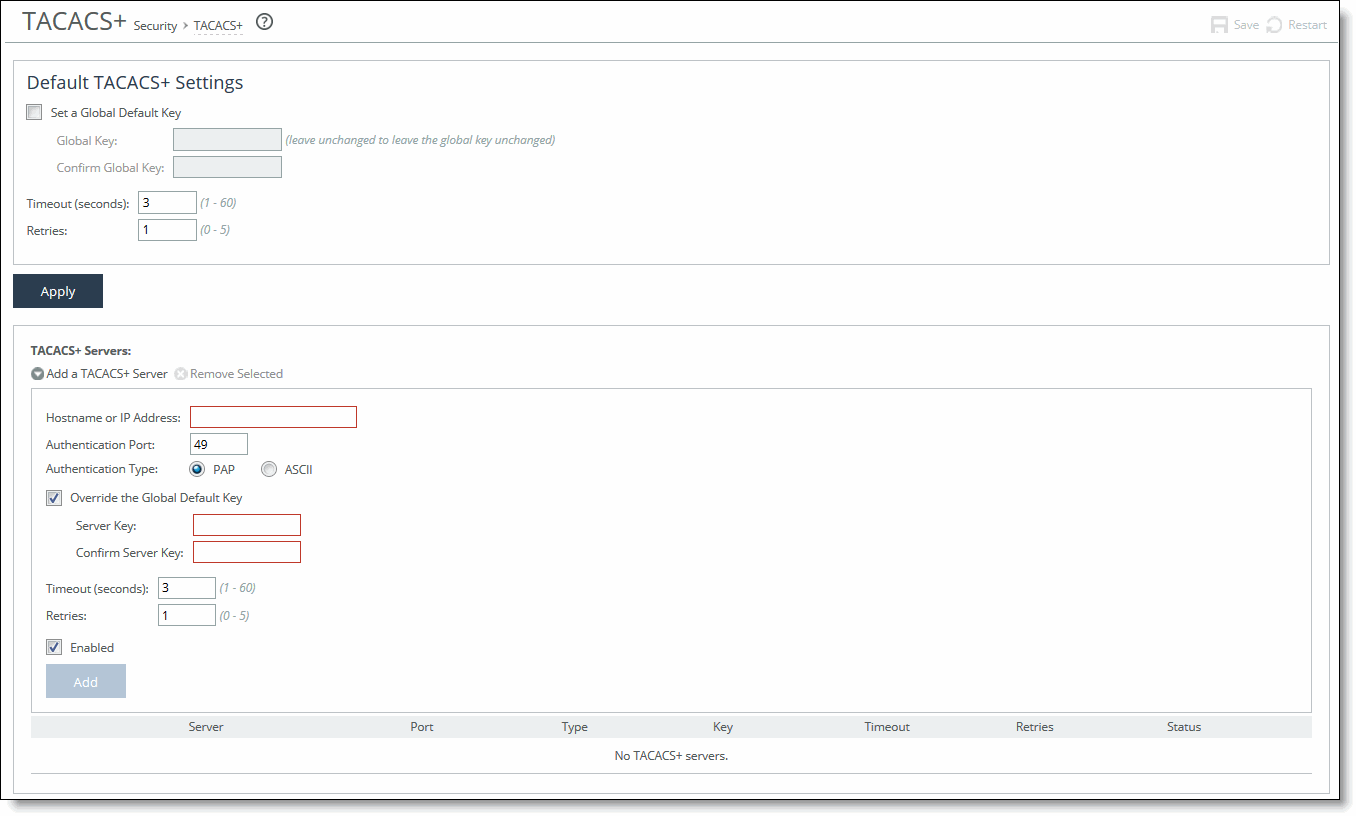Click the Save icon in the header
This screenshot has height=816, width=1356.
click(x=1221, y=24)
